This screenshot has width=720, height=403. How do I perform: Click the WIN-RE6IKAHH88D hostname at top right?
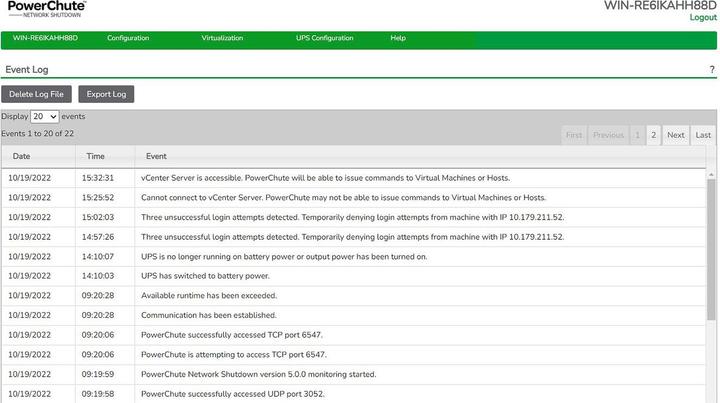click(x=660, y=6)
